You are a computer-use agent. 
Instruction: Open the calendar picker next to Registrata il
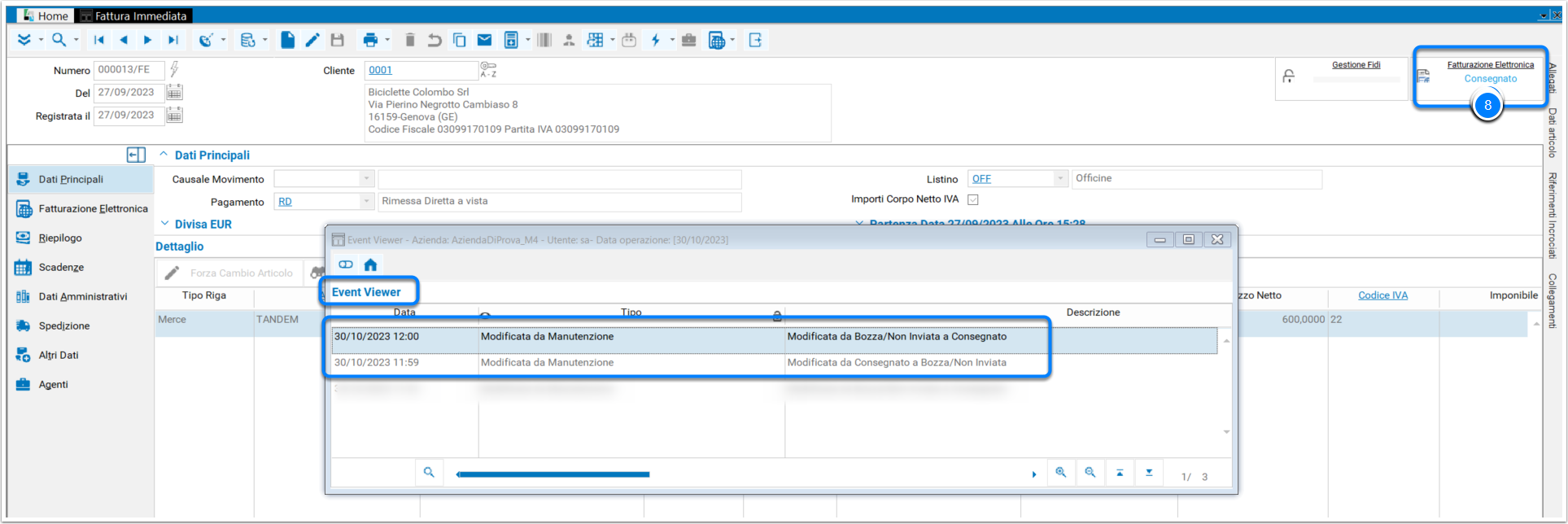click(174, 116)
